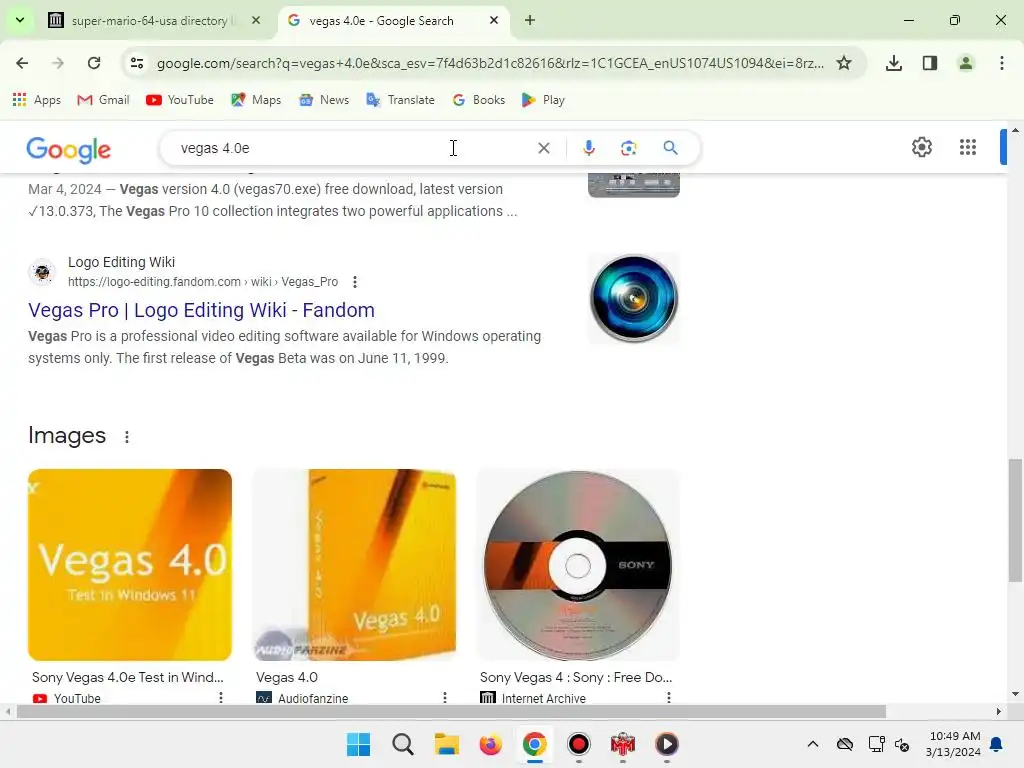Click the vertical page scrollbar thumb
Screen dimensions: 1024x768
(1015, 520)
